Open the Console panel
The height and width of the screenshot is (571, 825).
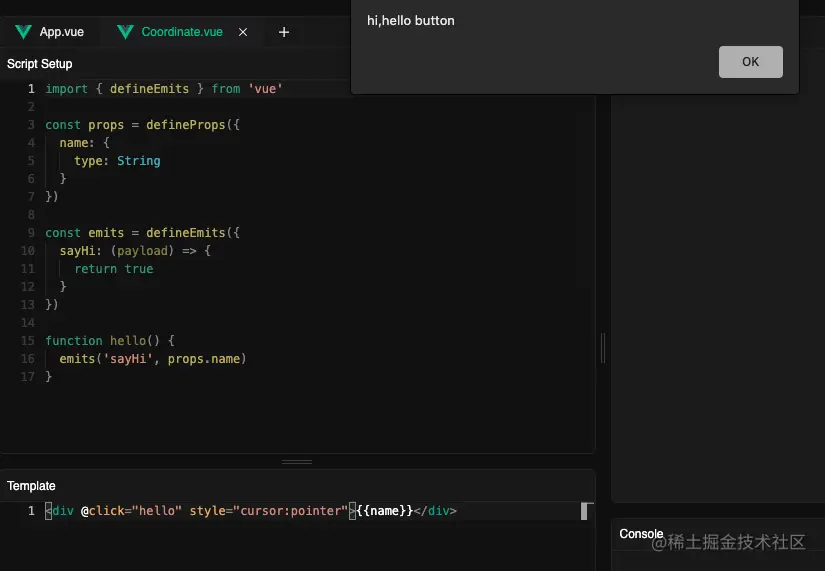coord(641,534)
